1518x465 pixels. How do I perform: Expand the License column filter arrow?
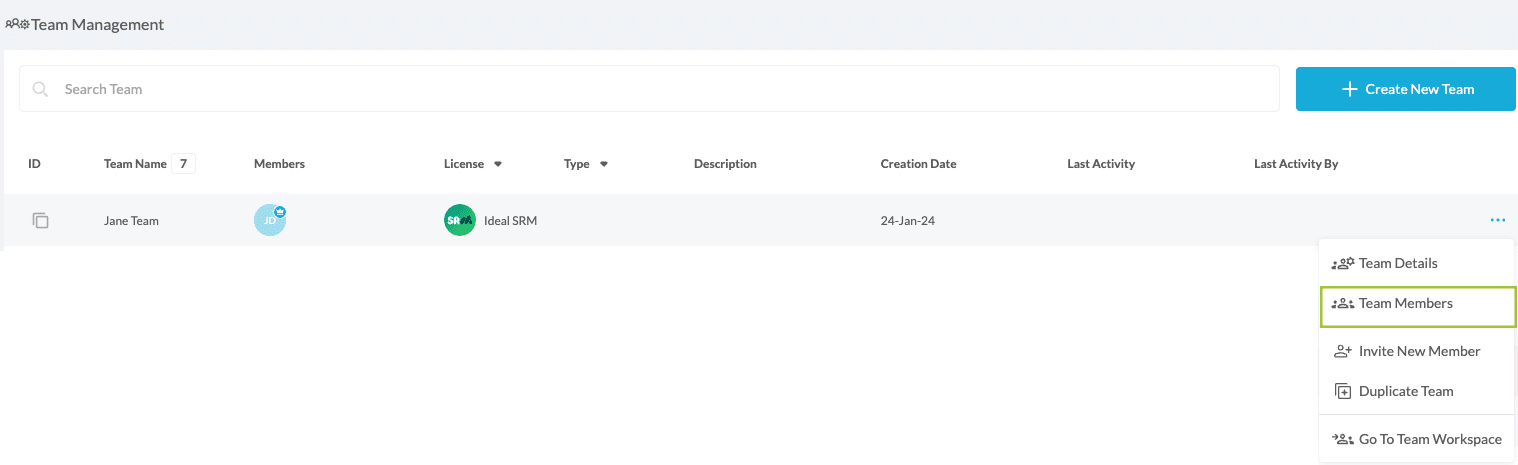tap(498, 164)
